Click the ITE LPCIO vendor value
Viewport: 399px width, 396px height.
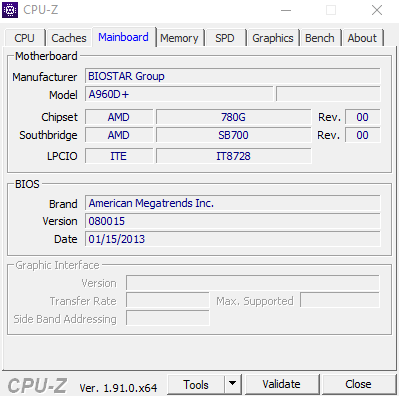pyautogui.click(x=119, y=156)
